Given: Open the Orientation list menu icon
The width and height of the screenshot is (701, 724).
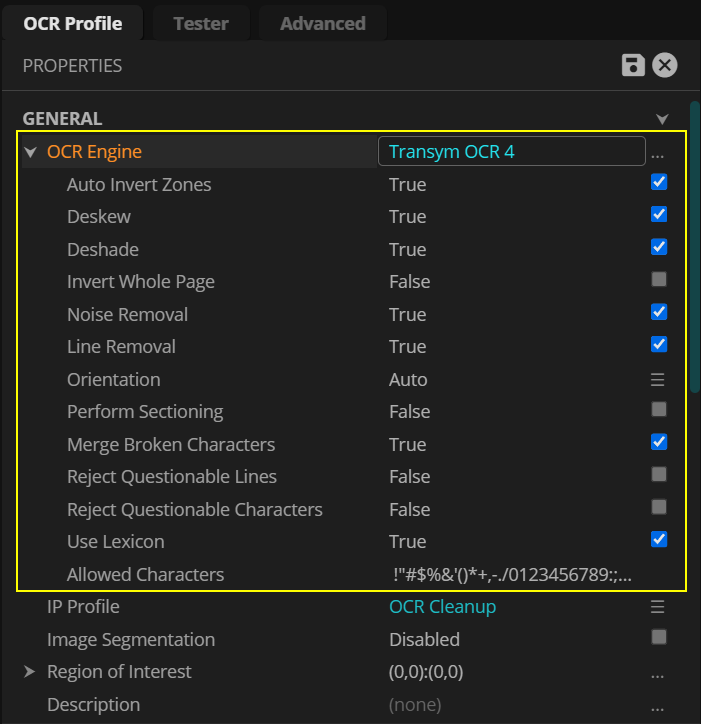Looking at the screenshot, I should (658, 380).
